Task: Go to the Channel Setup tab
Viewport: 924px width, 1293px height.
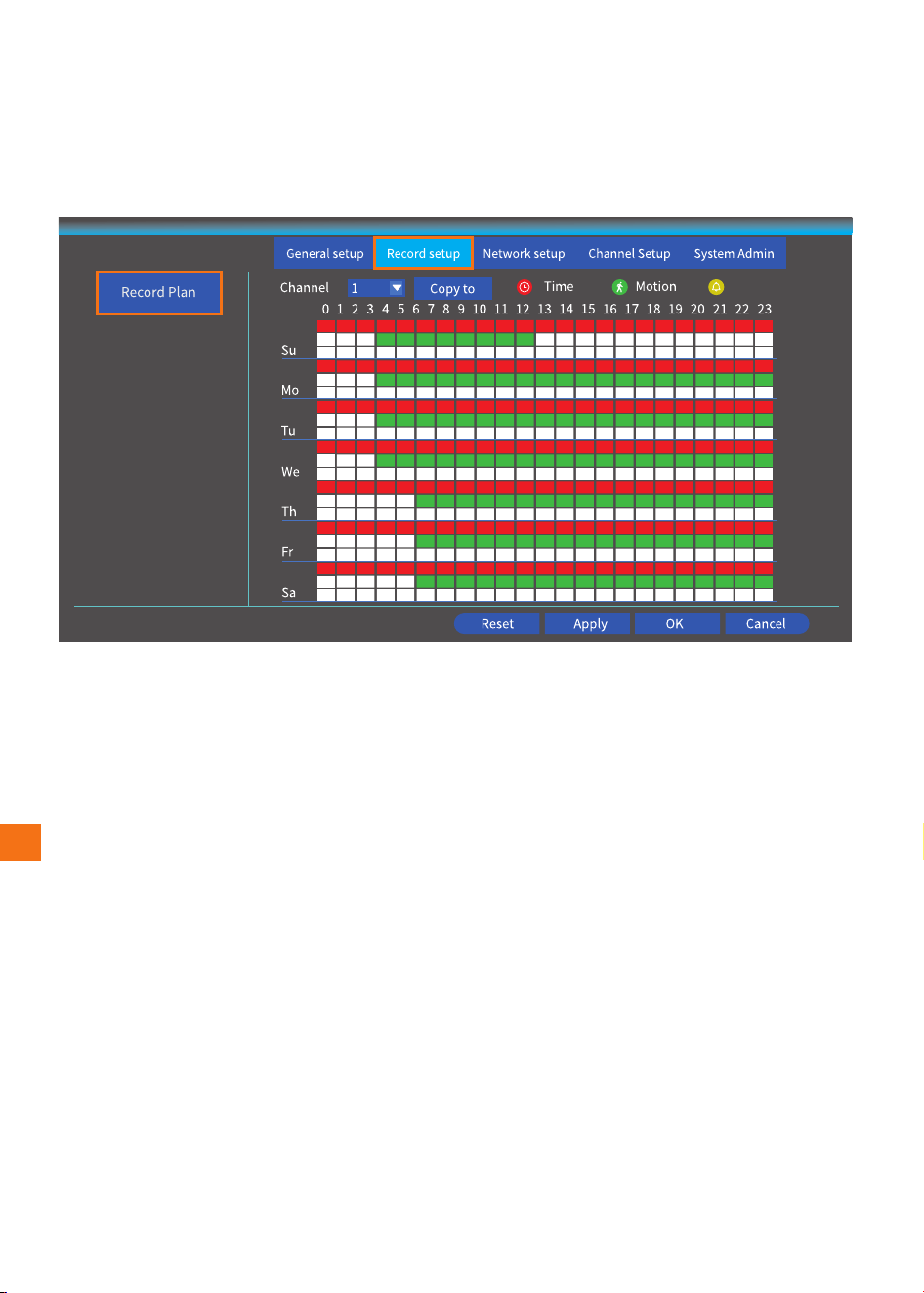Action: pyautogui.click(x=629, y=253)
